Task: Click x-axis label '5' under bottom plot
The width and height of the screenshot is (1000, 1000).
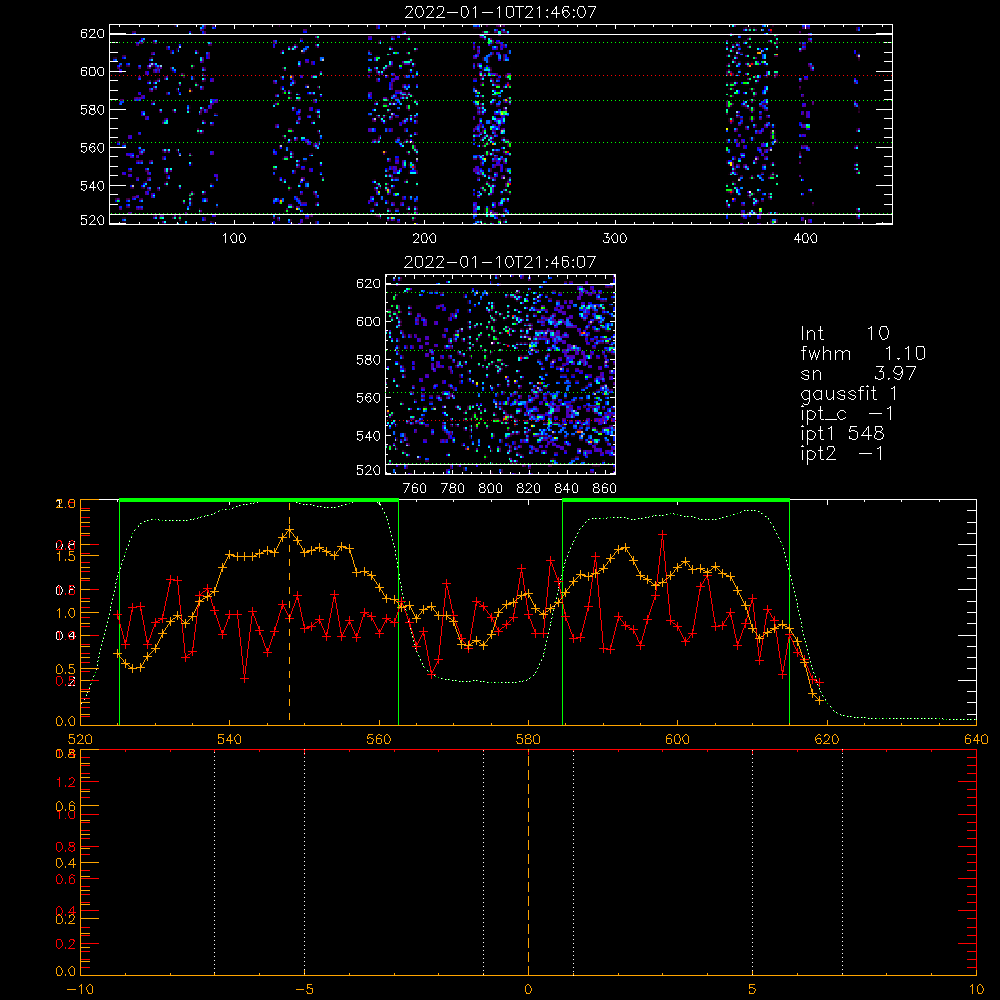Action: (x=753, y=989)
